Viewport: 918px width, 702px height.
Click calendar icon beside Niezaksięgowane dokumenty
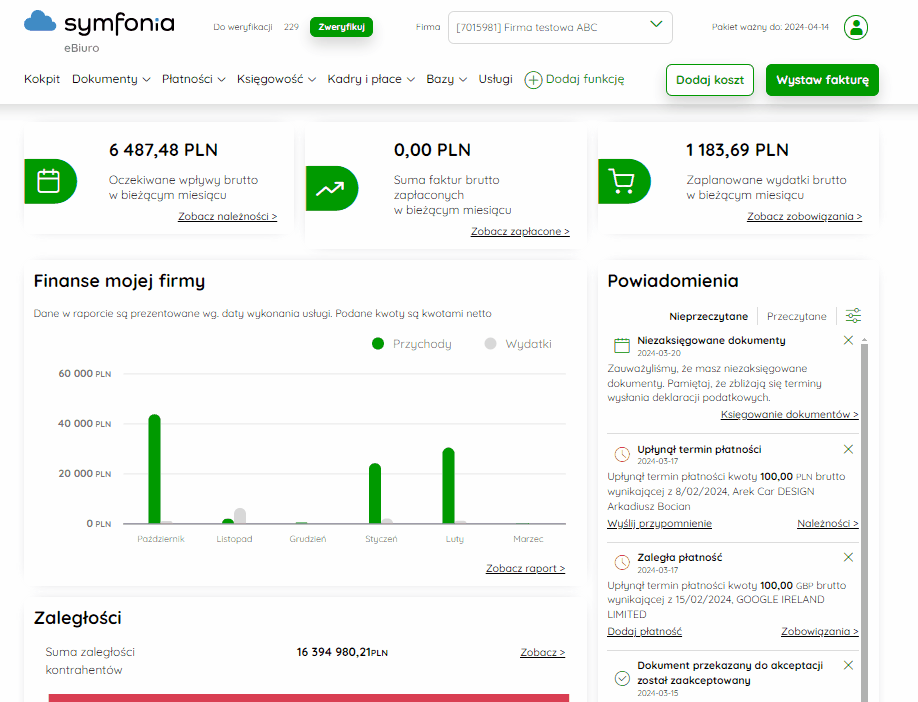(622, 345)
